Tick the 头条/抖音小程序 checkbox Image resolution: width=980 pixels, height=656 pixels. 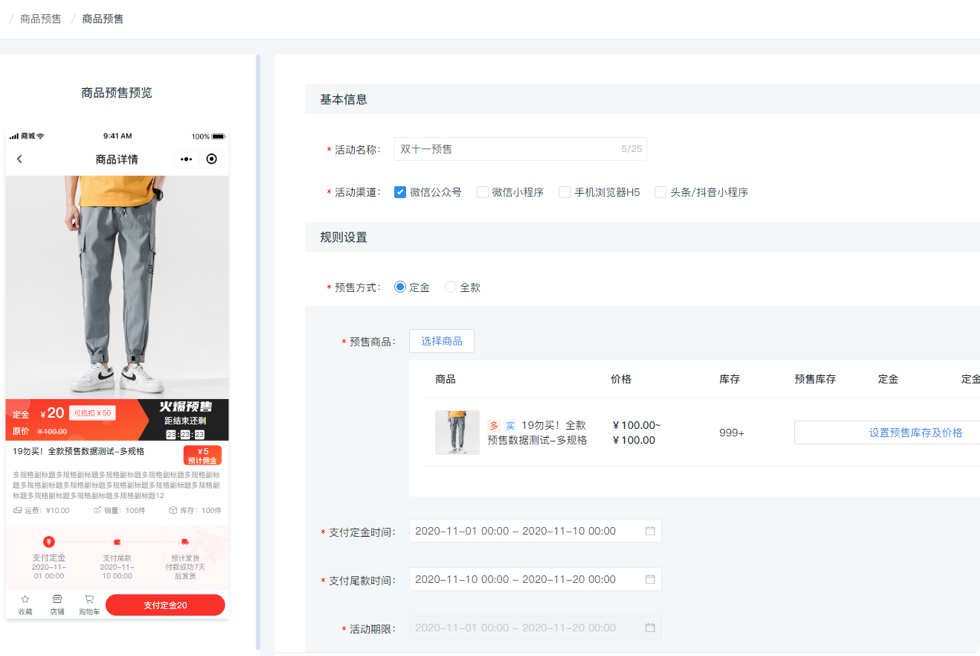click(x=661, y=192)
